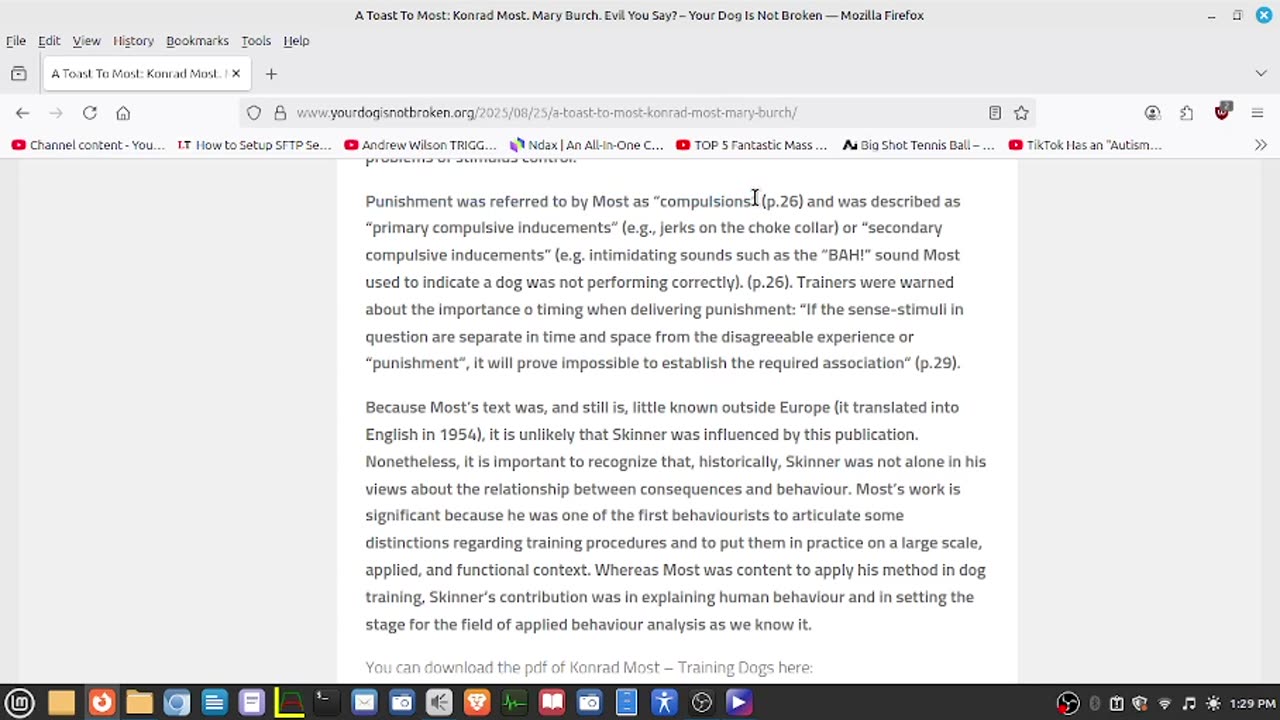Open the music note sound applet
The height and width of the screenshot is (720, 1280).
tap(1189, 703)
